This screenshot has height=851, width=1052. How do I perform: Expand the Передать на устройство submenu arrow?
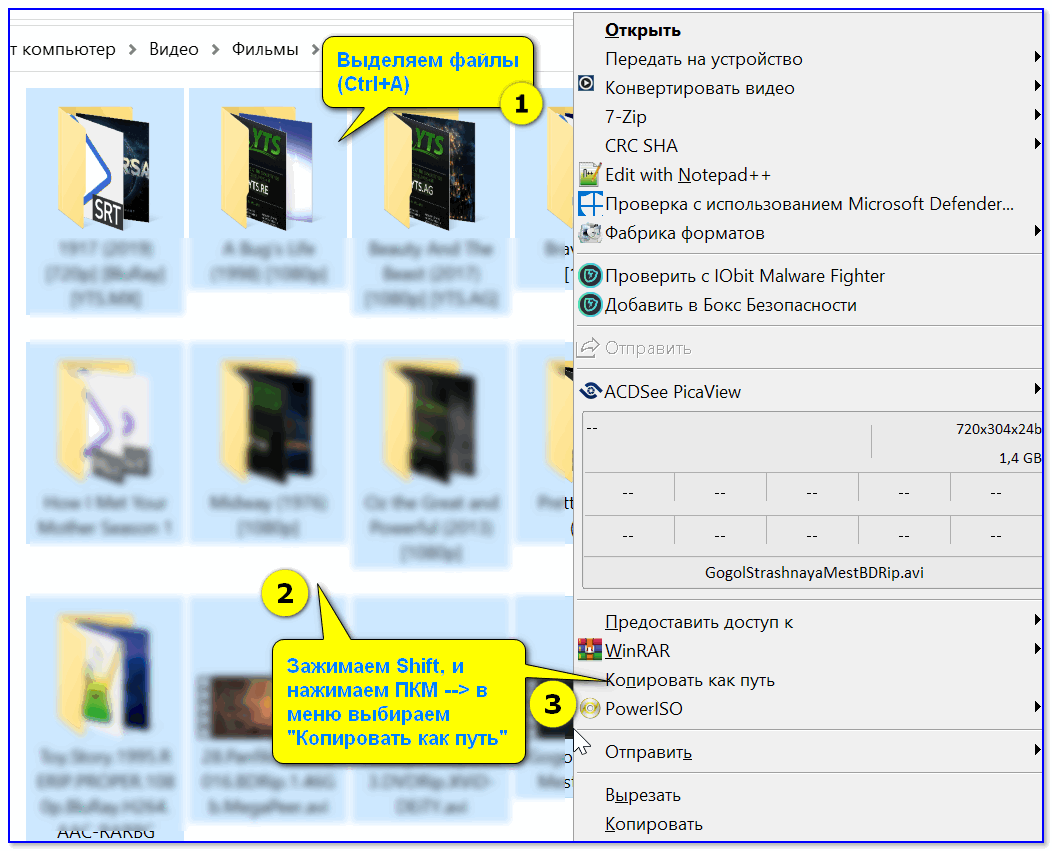pyautogui.click(x=1037, y=57)
